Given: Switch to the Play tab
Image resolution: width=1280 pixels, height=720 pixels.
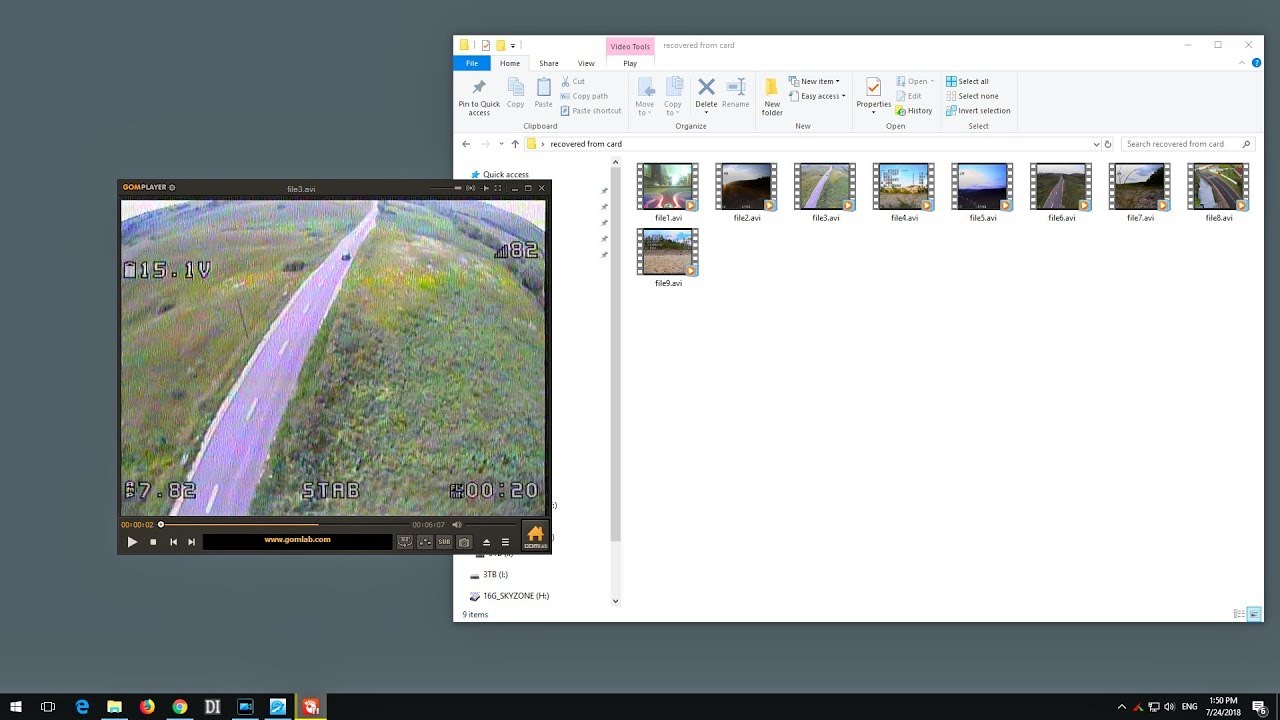Looking at the screenshot, I should [630, 63].
